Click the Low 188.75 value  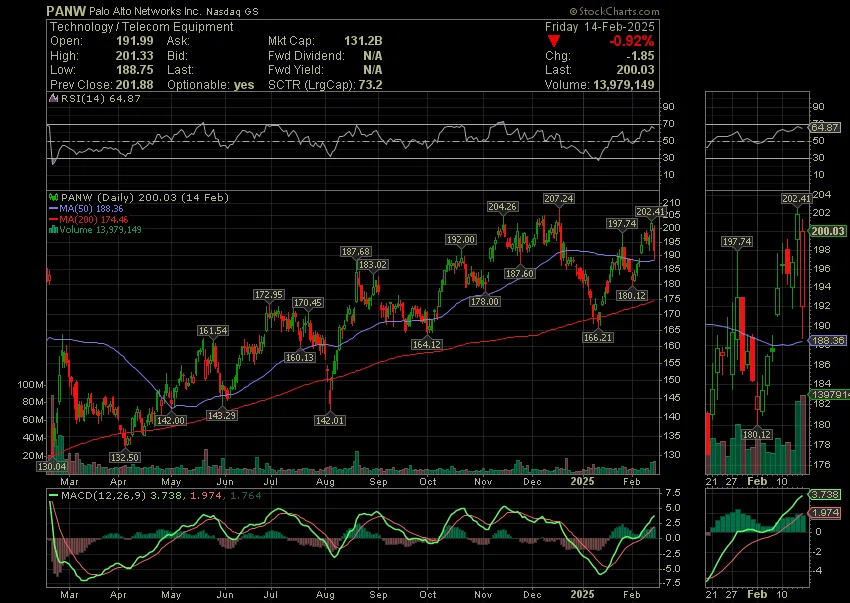click(134, 70)
